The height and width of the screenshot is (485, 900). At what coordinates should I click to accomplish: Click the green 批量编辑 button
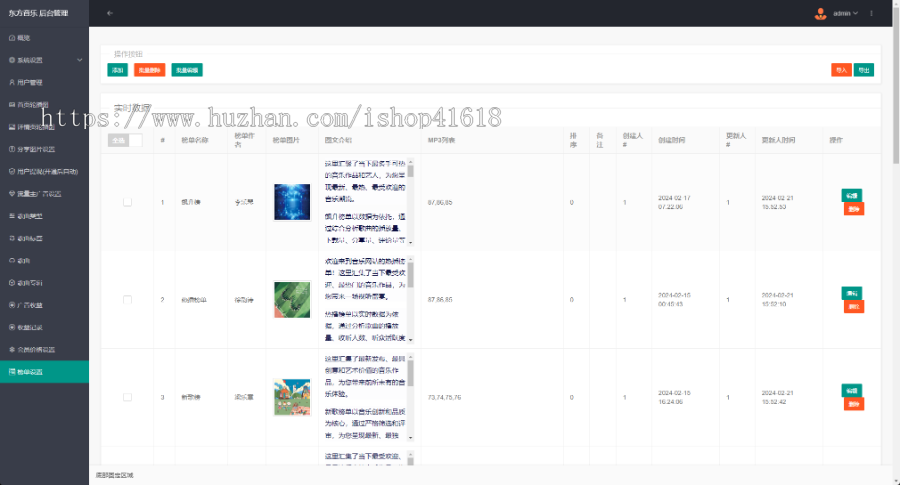pyautogui.click(x=187, y=70)
